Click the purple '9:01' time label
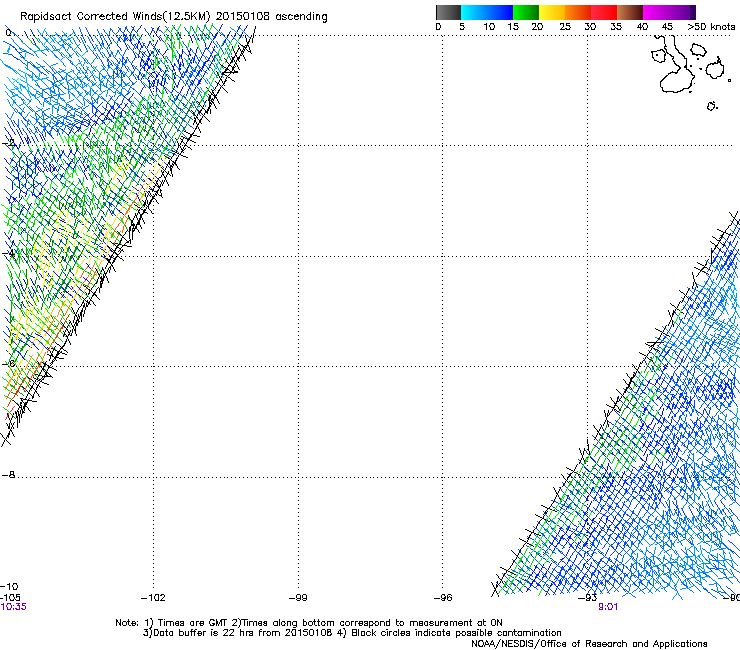Viewport: 740px width, 650px height. pyautogui.click(x=608, y=607)
